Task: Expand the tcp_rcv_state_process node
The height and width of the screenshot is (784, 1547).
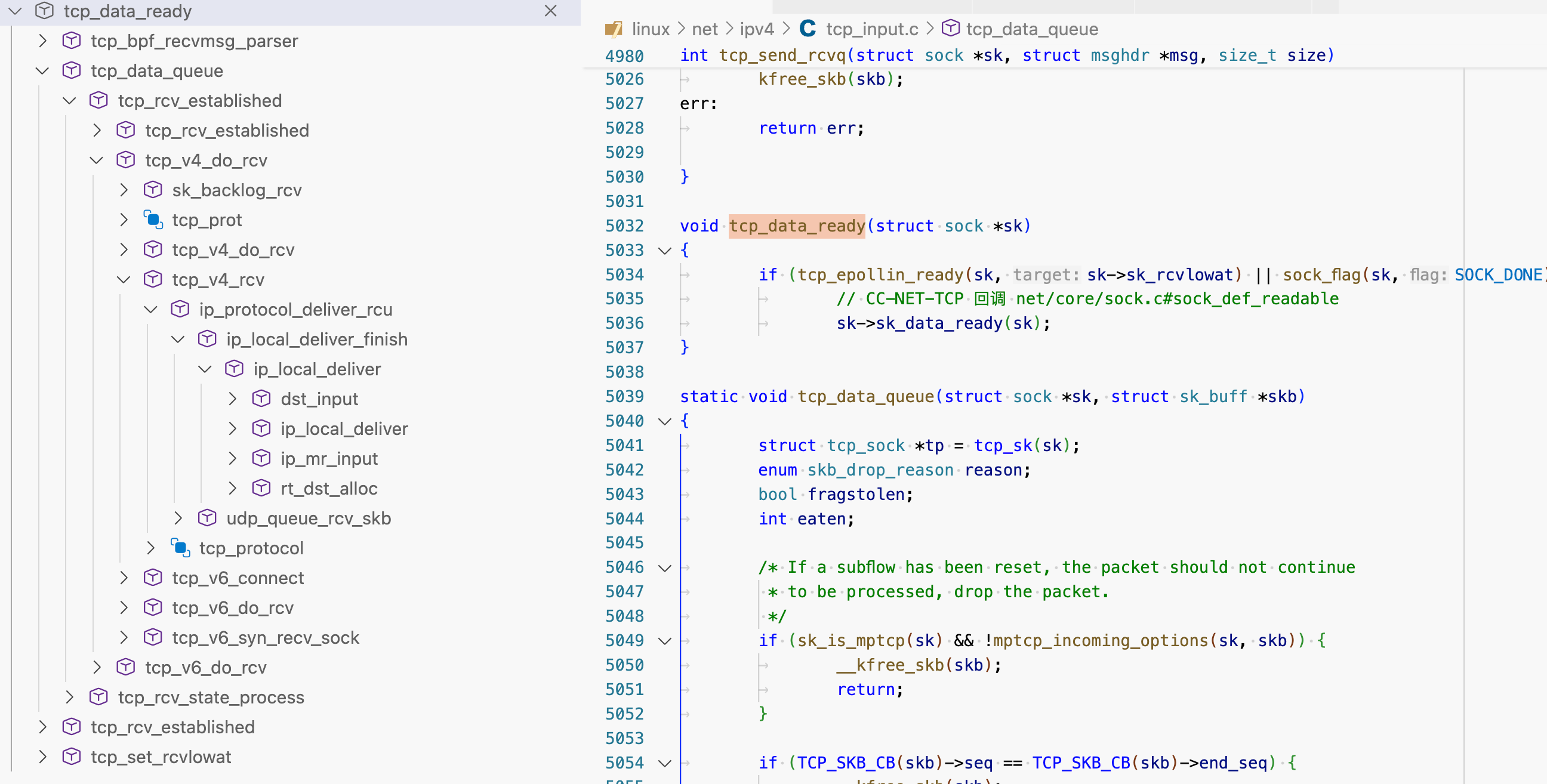Action: point(70,697)
